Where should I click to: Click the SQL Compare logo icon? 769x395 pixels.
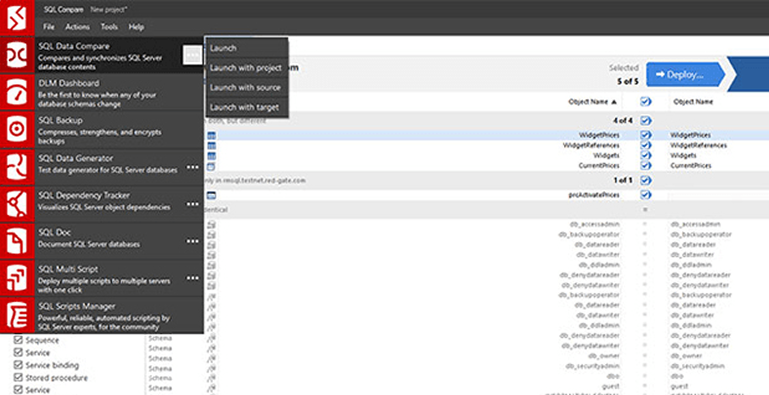click(17, 18)
